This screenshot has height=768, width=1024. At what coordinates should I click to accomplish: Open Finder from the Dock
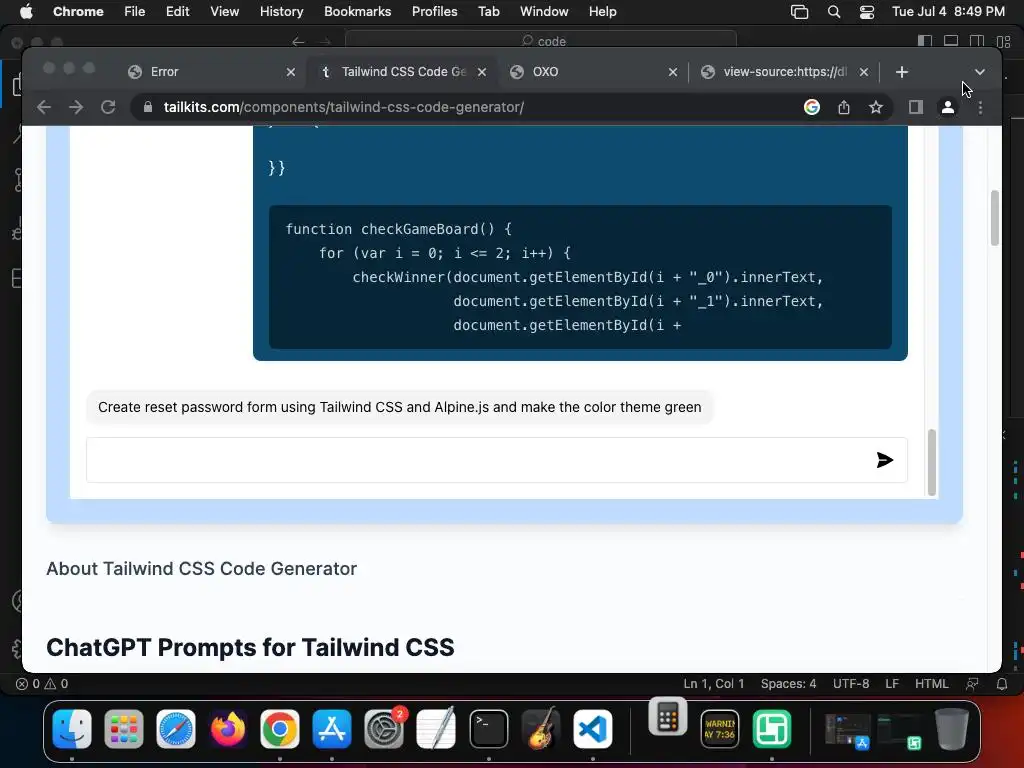(72, 729)
